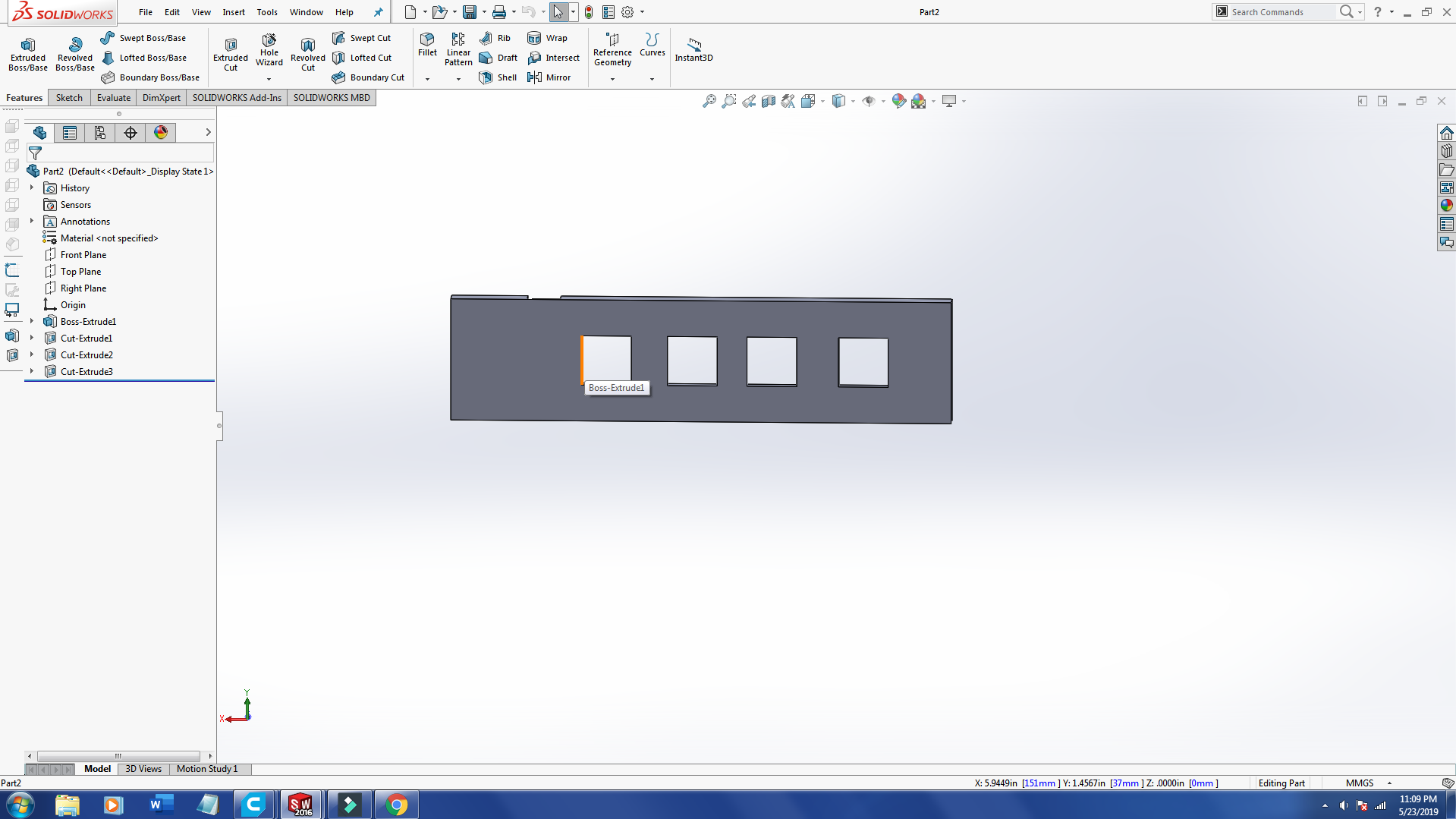Select the Extruded Boss/Base tool
This screenshot has width=1456, height=819.
coord(28,54)
